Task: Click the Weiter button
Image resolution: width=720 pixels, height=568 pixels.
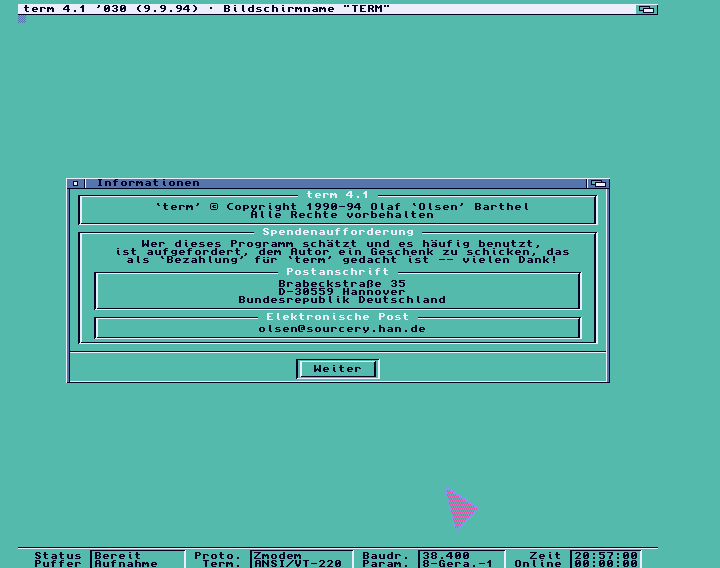Action: (x=338, y=369)
